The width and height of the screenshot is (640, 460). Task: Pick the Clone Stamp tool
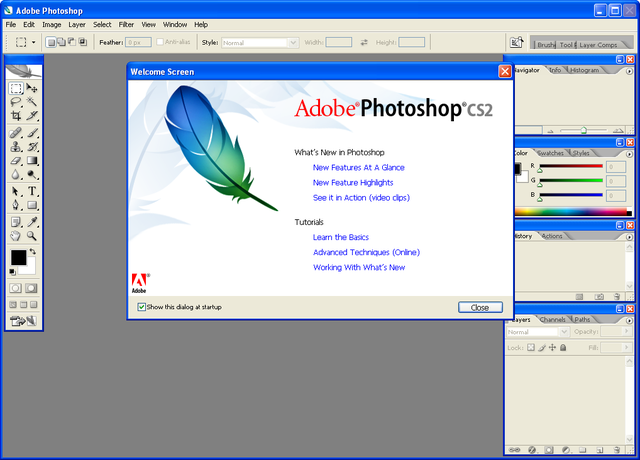coord(16,147)
